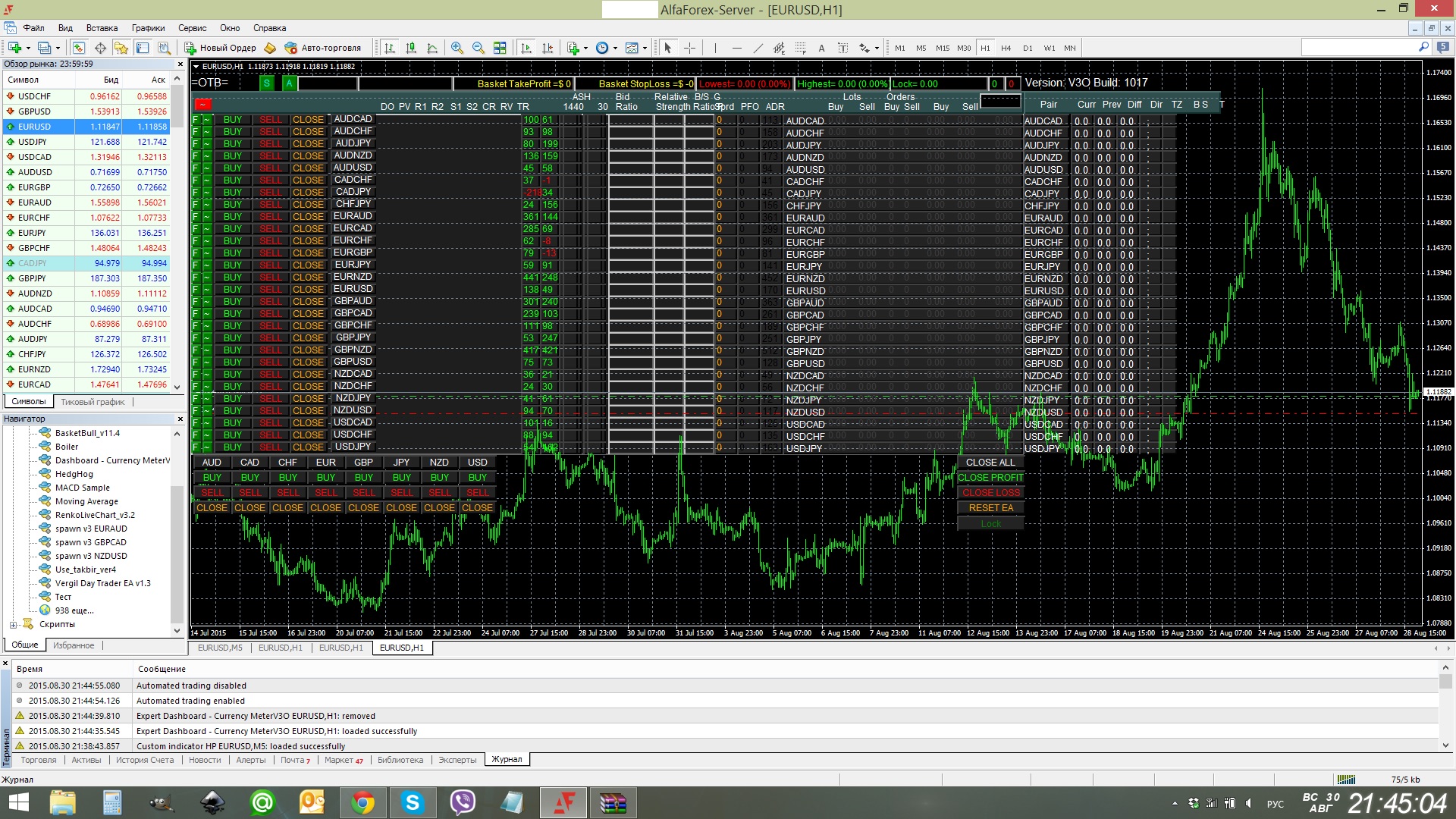1456x819 pixels.
Task: Toggle the green A button on dashboard
Action: pos(289,83)
